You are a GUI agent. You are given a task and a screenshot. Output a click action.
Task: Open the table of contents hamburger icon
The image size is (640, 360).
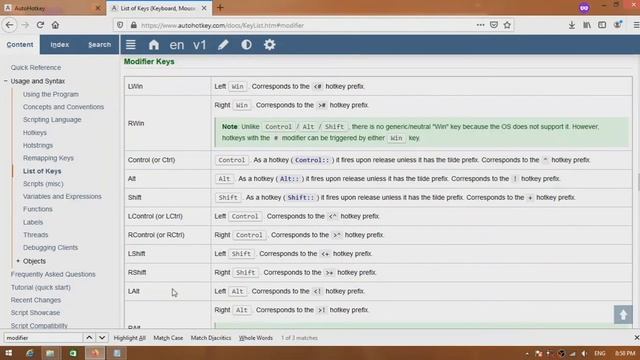coord(131,44)
